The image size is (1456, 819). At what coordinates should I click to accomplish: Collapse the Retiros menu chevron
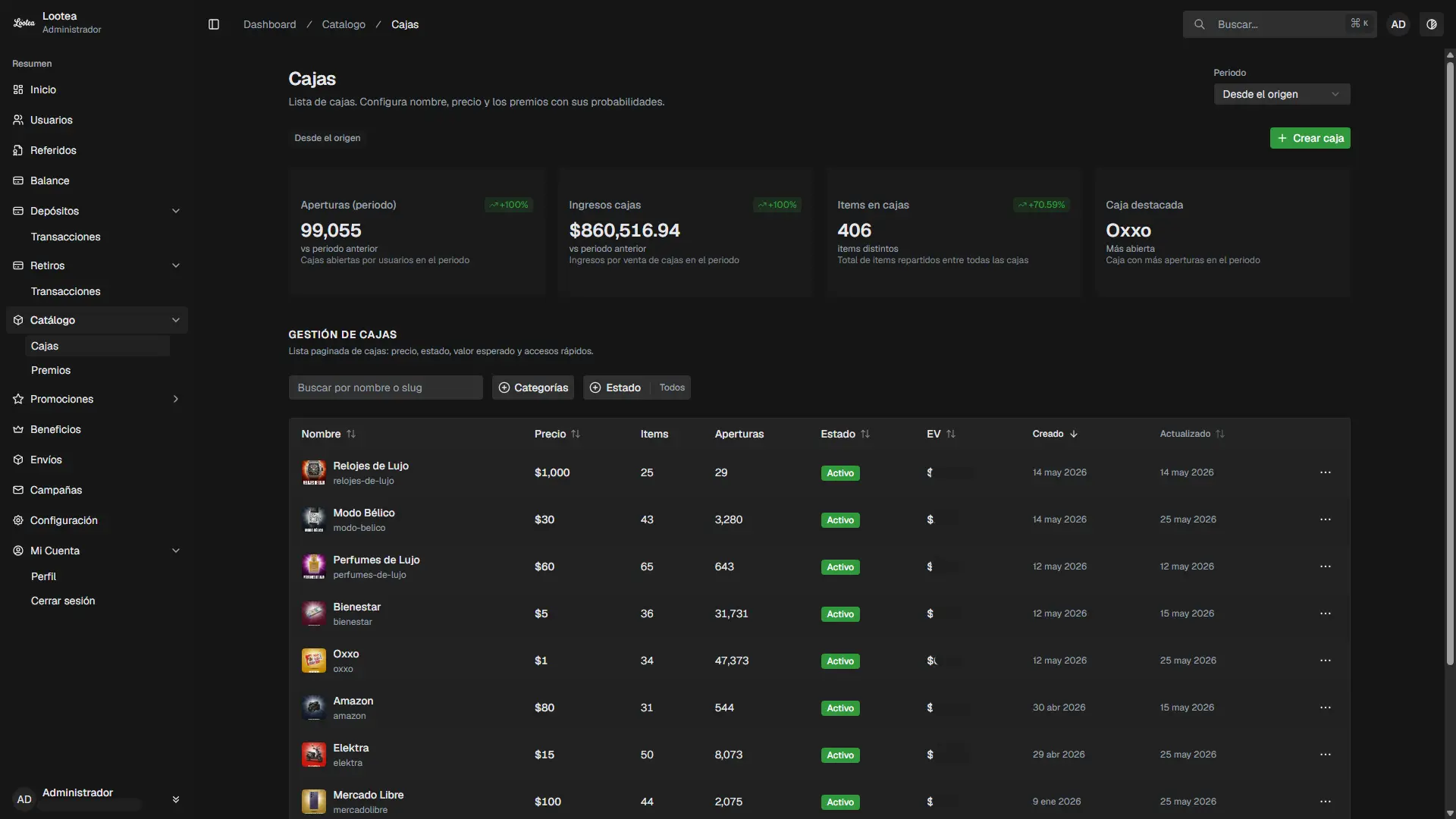pyautogui.click(x=176, y=265)
